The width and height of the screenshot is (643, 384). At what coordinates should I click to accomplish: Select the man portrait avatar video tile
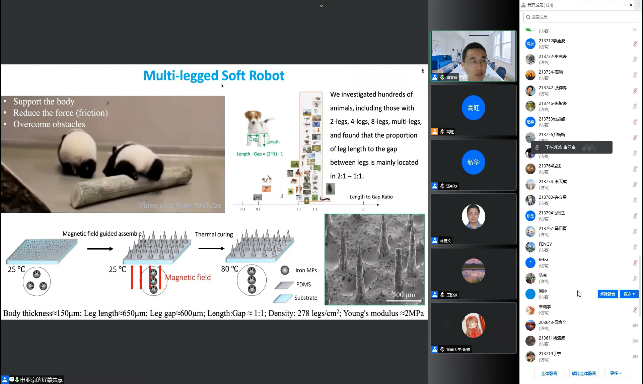point(473,219)
